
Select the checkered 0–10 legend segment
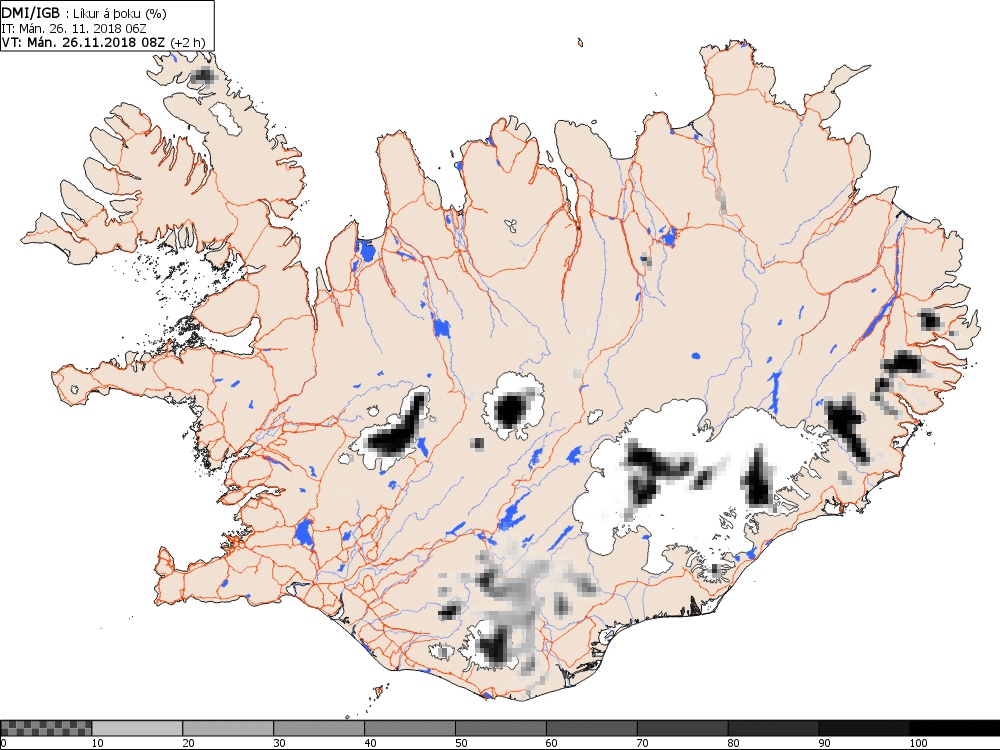tap(46, 728)
